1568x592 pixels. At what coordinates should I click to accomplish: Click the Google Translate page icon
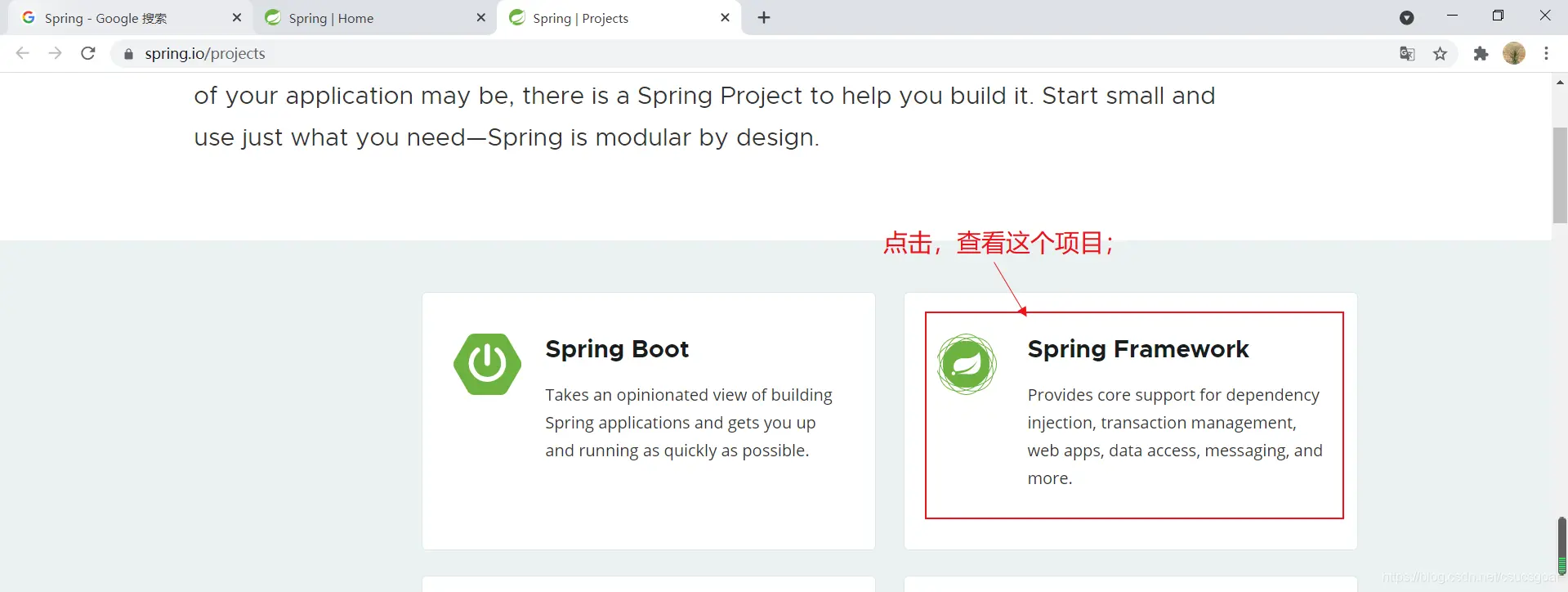pos(1407,54)
